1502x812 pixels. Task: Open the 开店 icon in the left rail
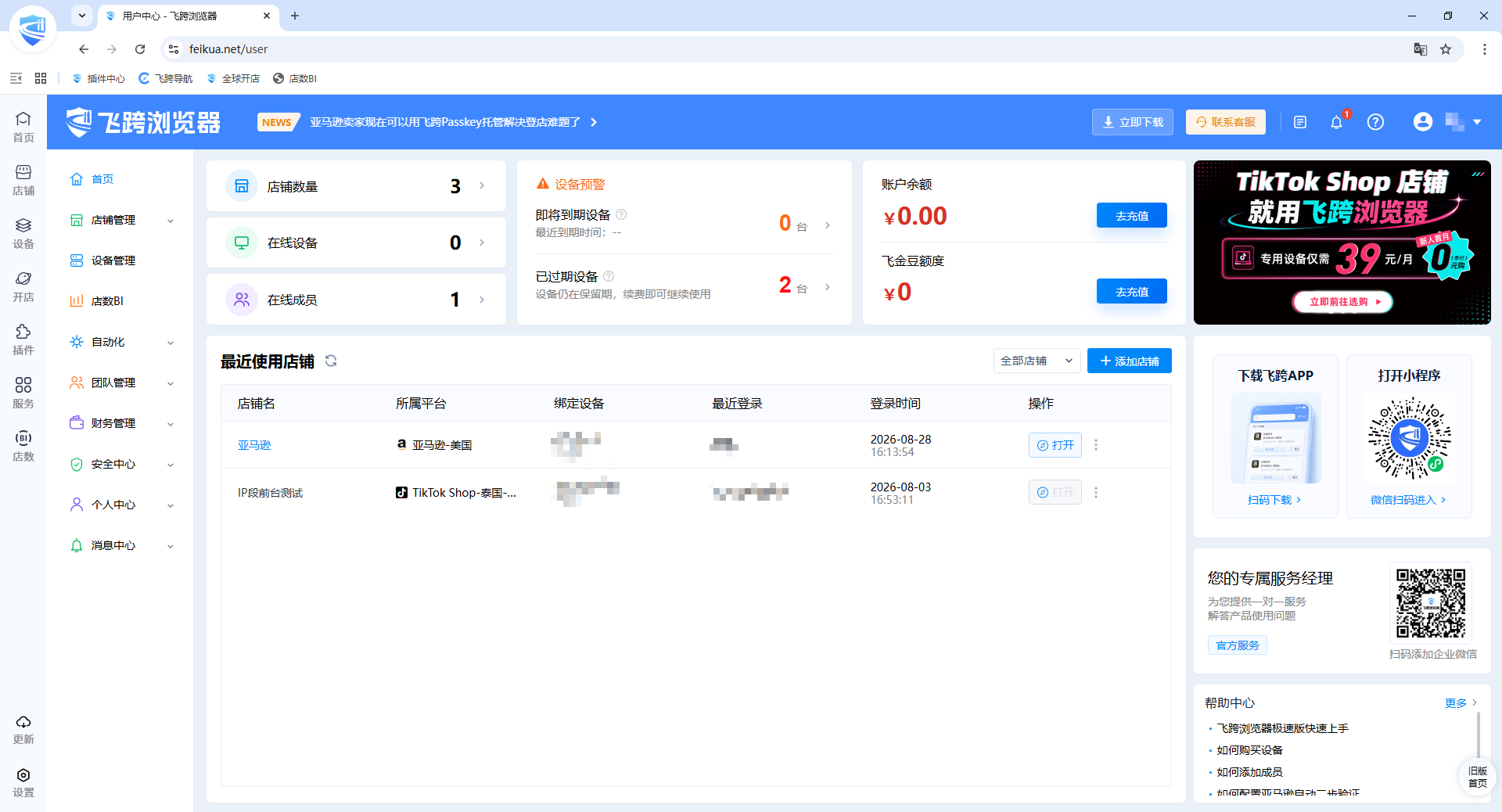(23, 286)
